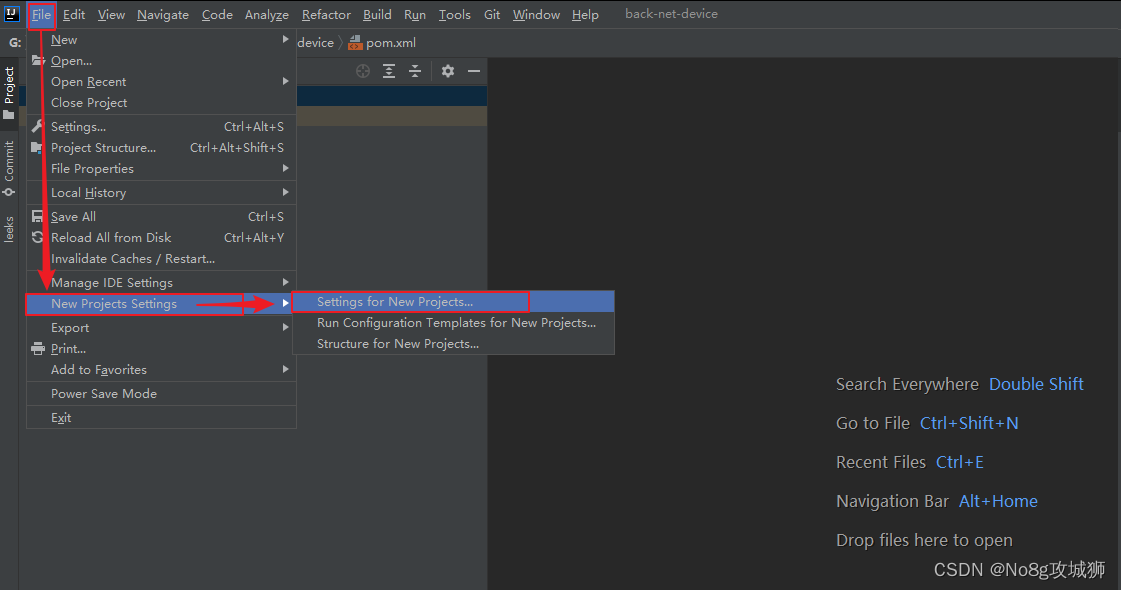Expand the Add to Favorites submenu
1121x590 pixels.
pyautogui.click(x=100, y=369)
